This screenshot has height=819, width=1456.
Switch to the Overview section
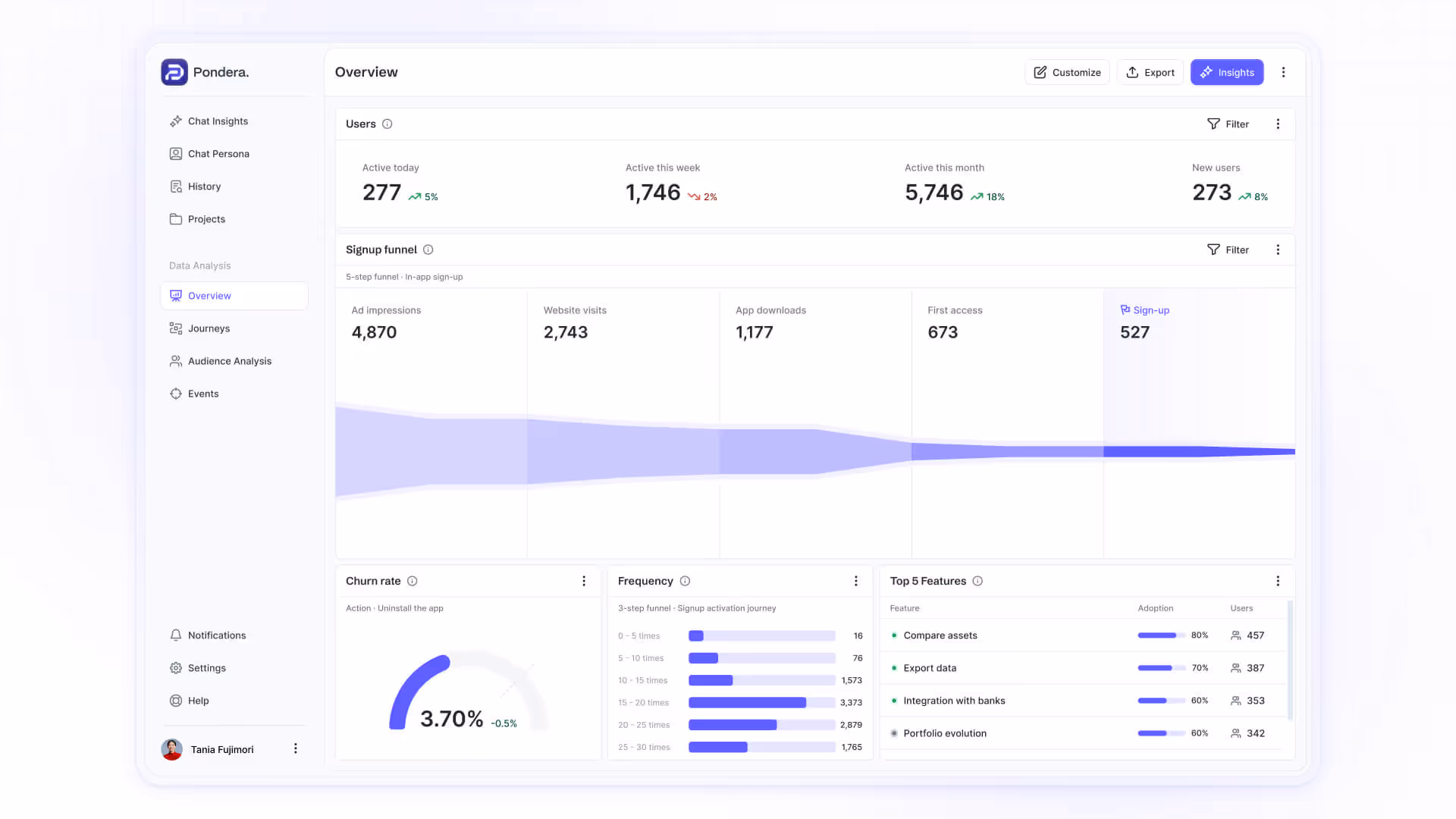pyautogui.click(x=209, y=296)
